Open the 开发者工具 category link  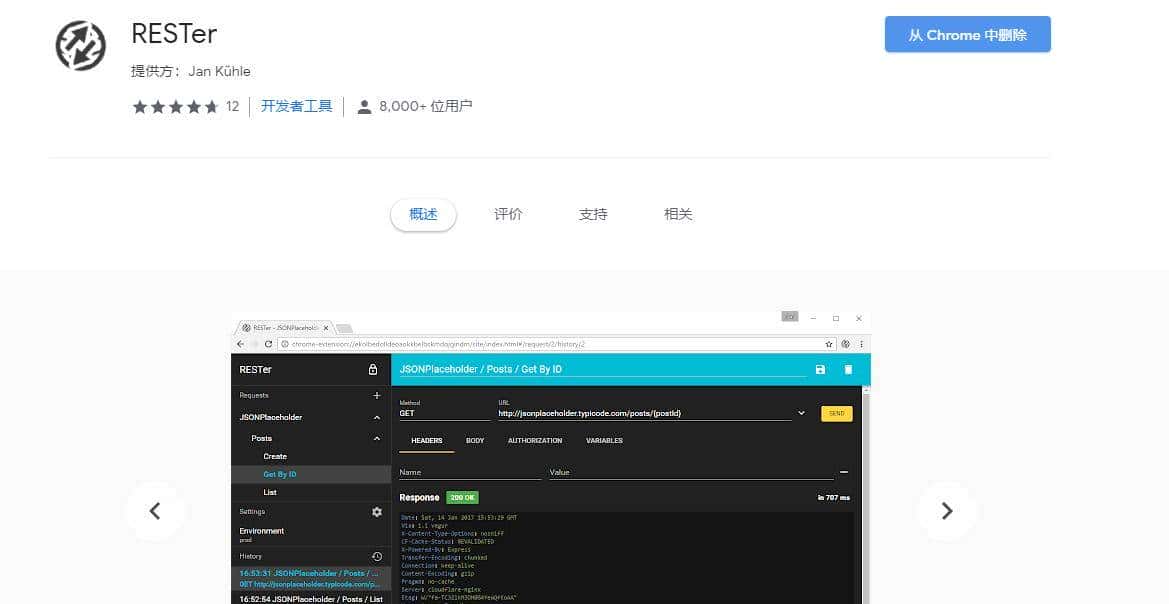tap(296, 106)
